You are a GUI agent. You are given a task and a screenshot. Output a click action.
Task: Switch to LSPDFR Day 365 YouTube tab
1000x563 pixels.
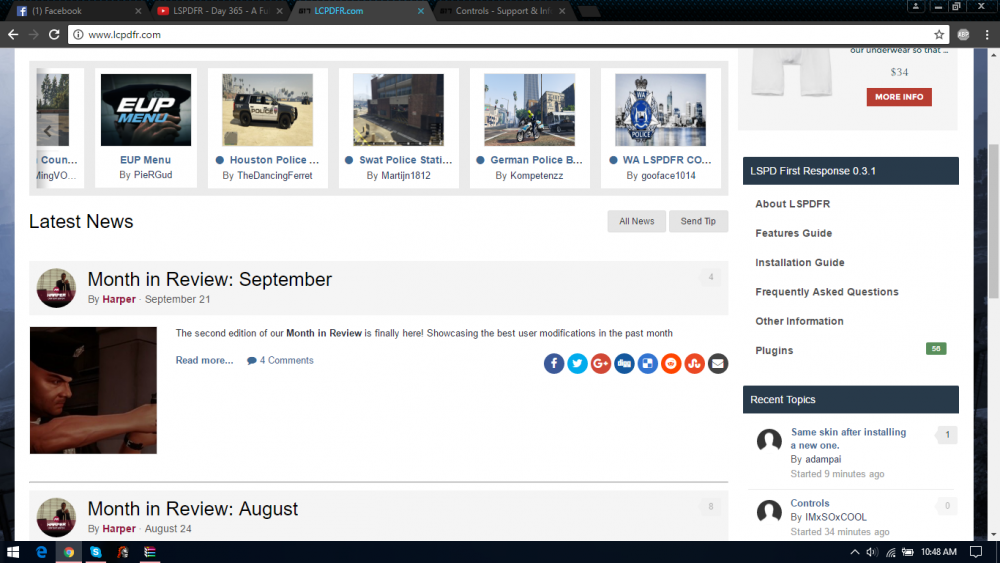(220, 11)
